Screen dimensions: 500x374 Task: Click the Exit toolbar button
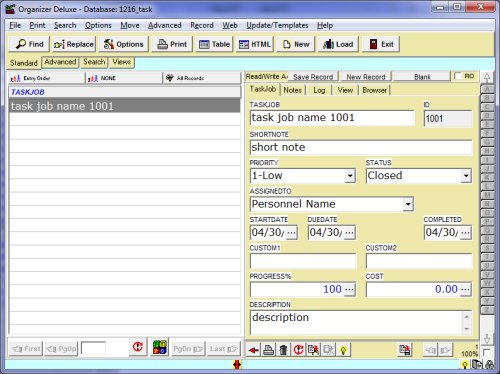pyautogui.click(x=381, y=44)
